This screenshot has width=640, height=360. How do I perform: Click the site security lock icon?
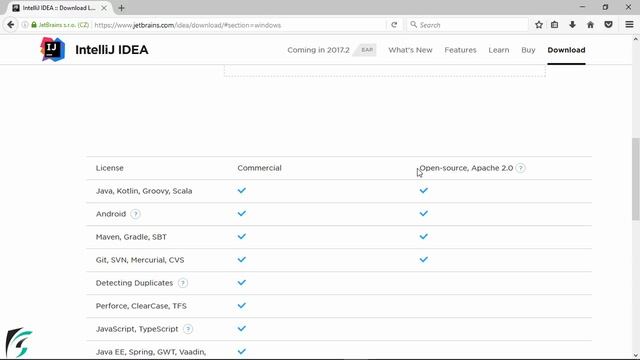pos(34,25)
